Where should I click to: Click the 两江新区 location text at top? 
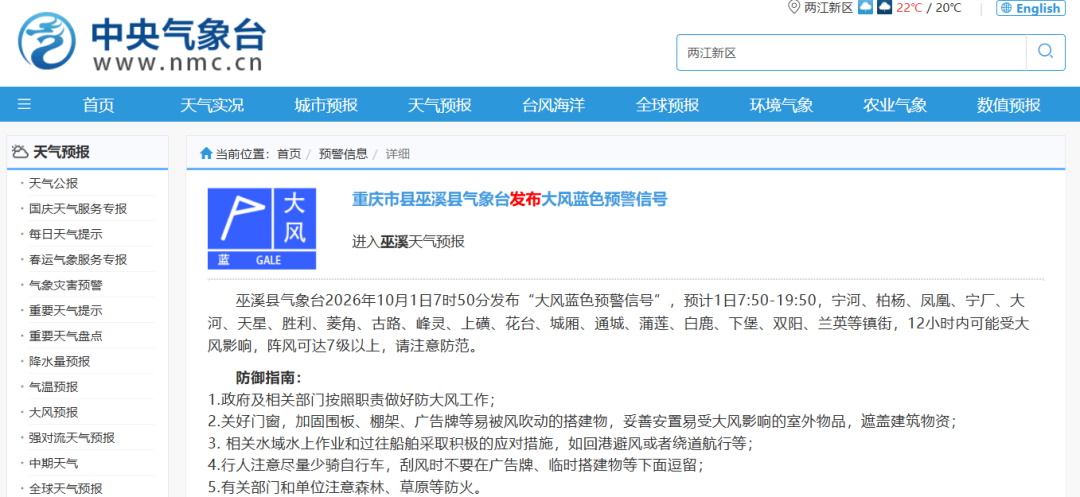click(829, 8)
